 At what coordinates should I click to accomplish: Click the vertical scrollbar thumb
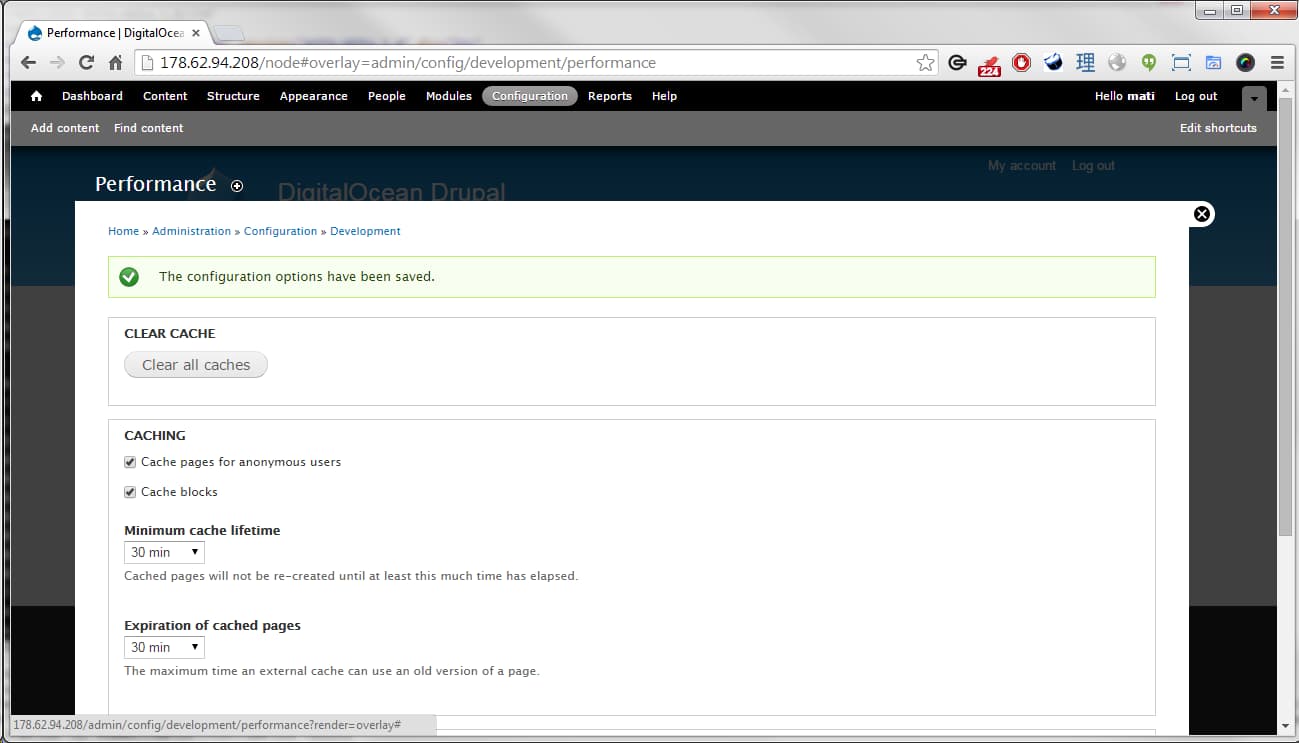(1284, 317)
